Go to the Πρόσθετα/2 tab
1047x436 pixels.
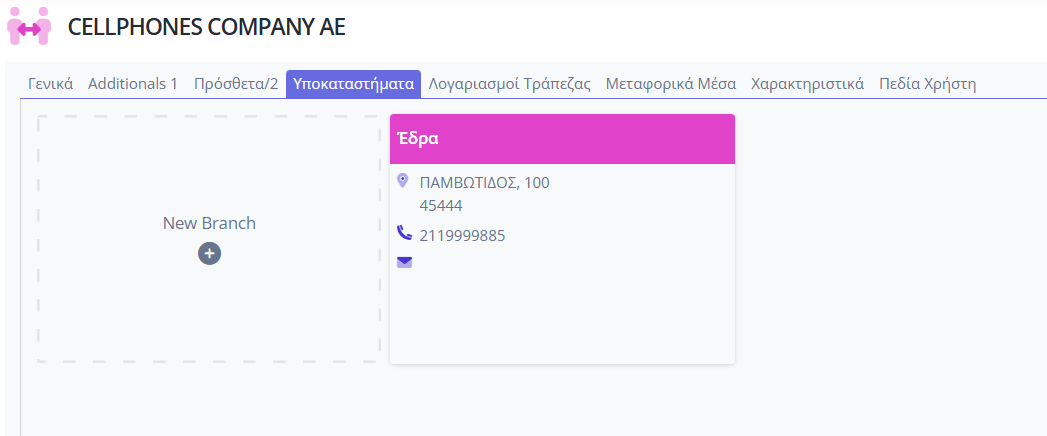236,84
